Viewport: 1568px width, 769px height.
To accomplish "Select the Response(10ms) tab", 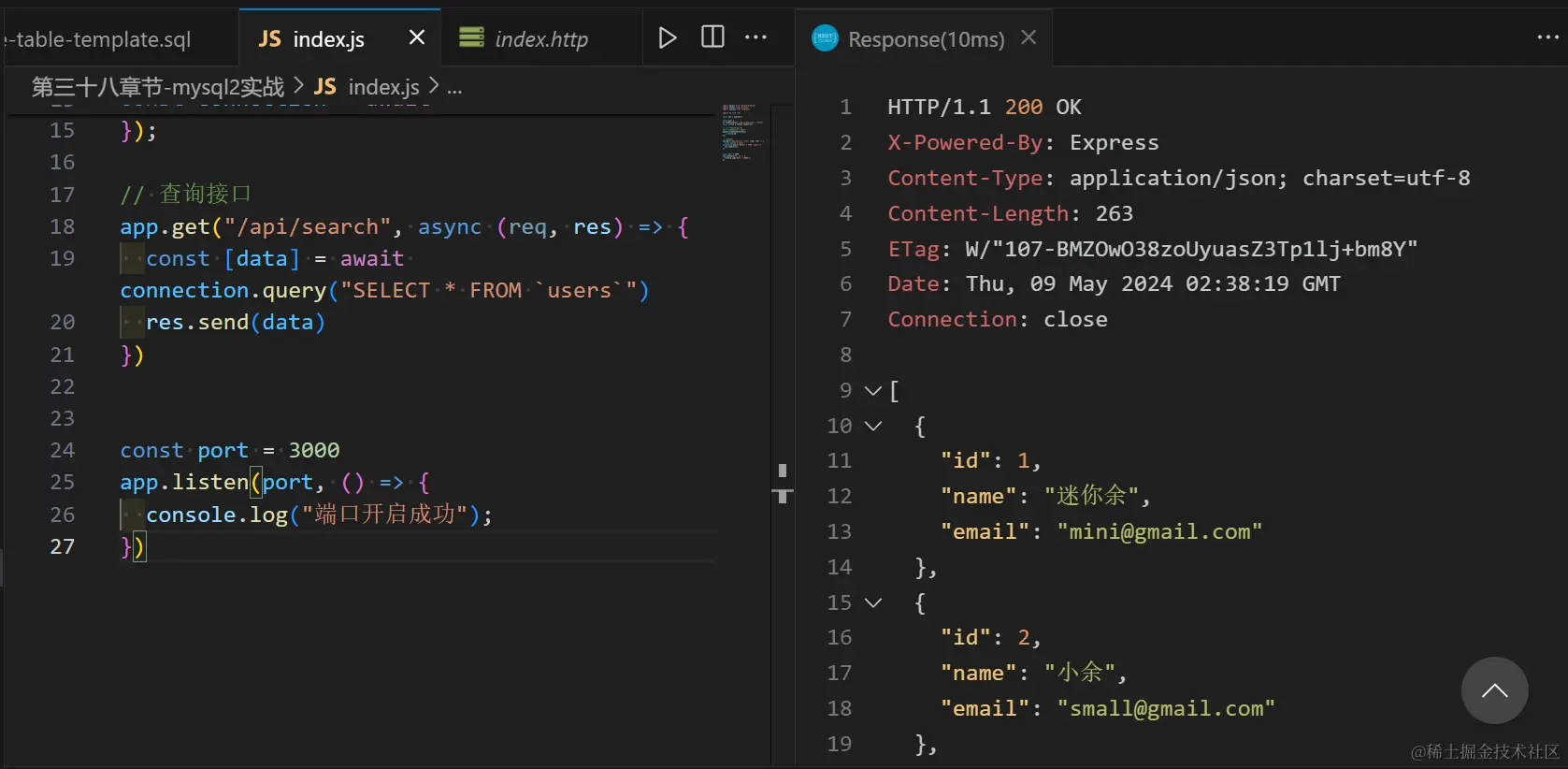I will tap(926, 39).
